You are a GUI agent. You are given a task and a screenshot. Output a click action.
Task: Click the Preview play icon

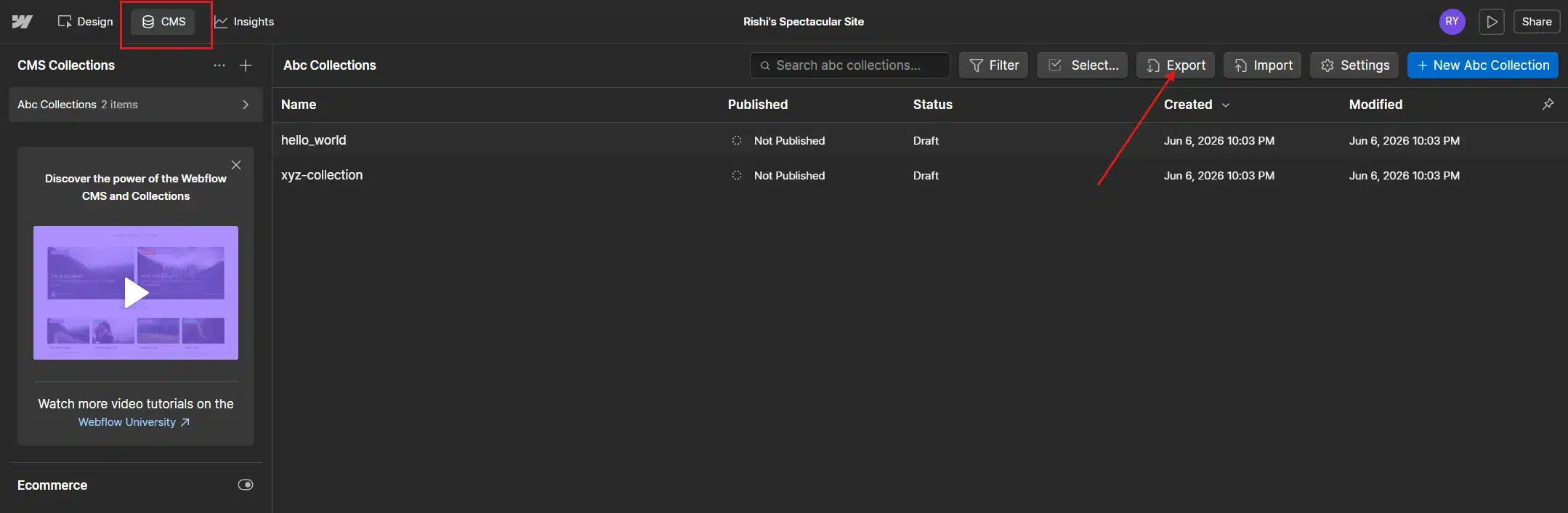click(1492, 22)
